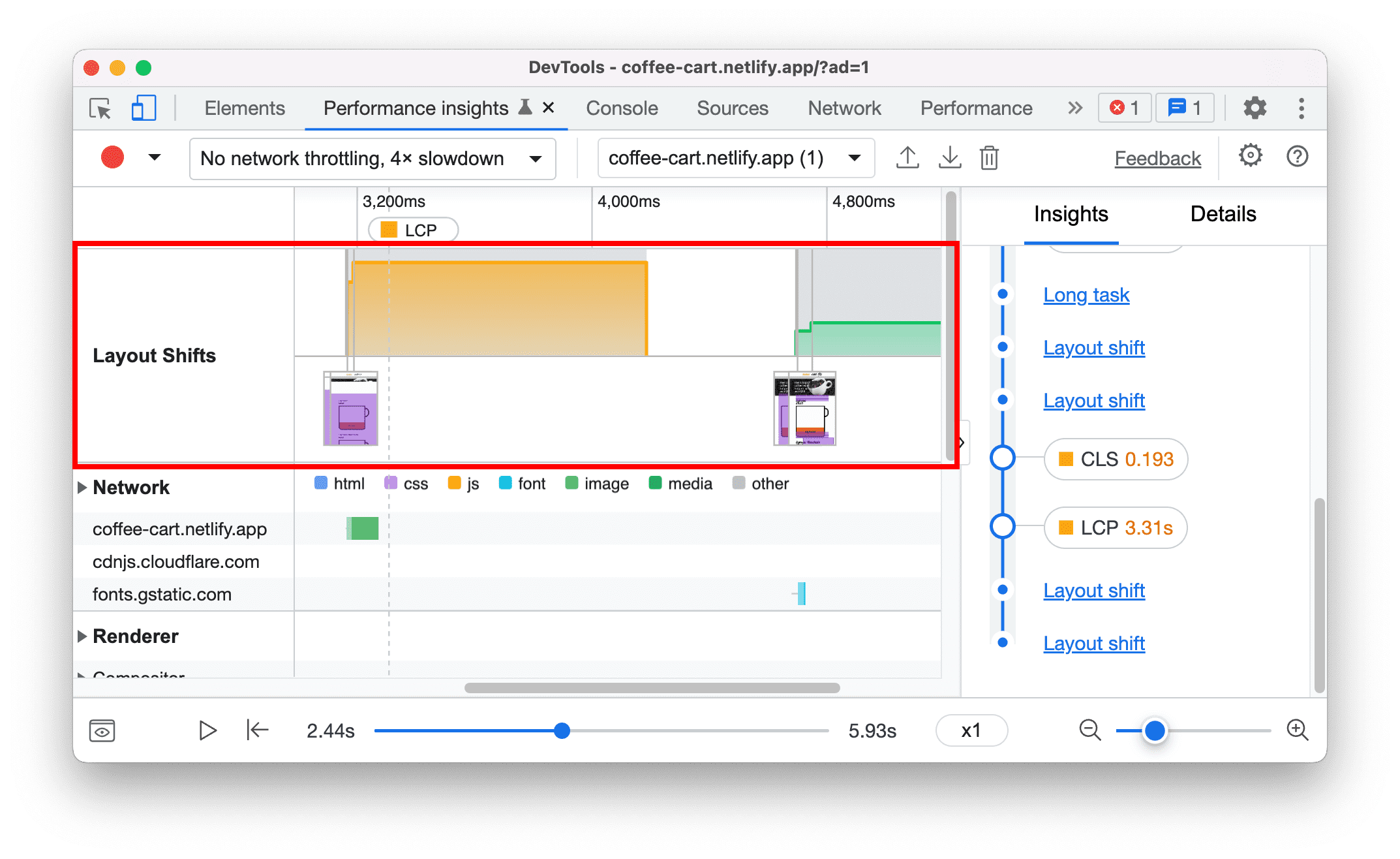1400x859 pixels.
Task: Click the screenshot/camera view icon
Action: (102, 729)
